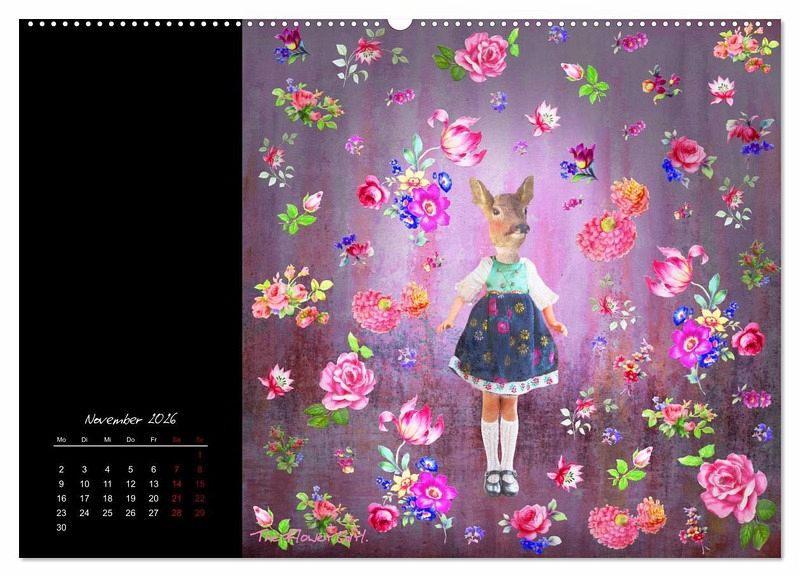Pick date 2 in the calendar
This screenshot has width=800, height=577.
(x=61, y=469)
